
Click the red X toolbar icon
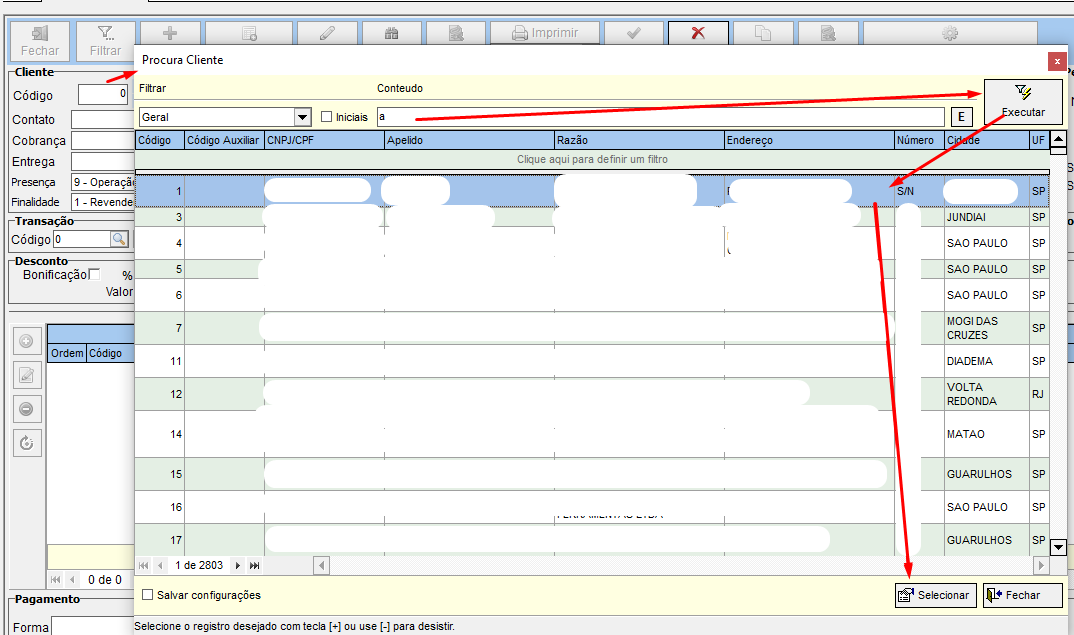[x=698, y=33]
